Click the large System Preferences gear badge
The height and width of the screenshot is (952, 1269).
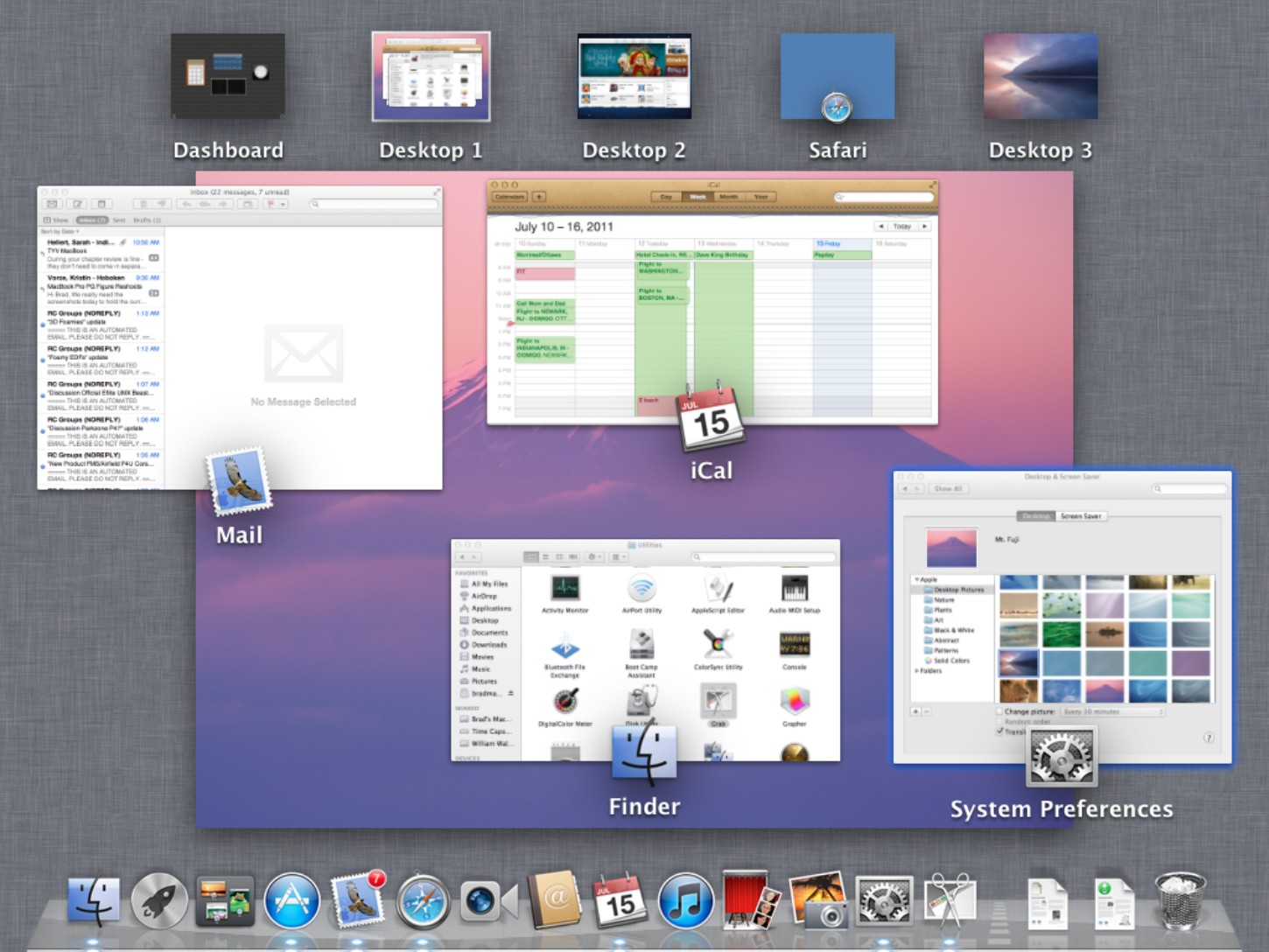[x=1062, y=757]
